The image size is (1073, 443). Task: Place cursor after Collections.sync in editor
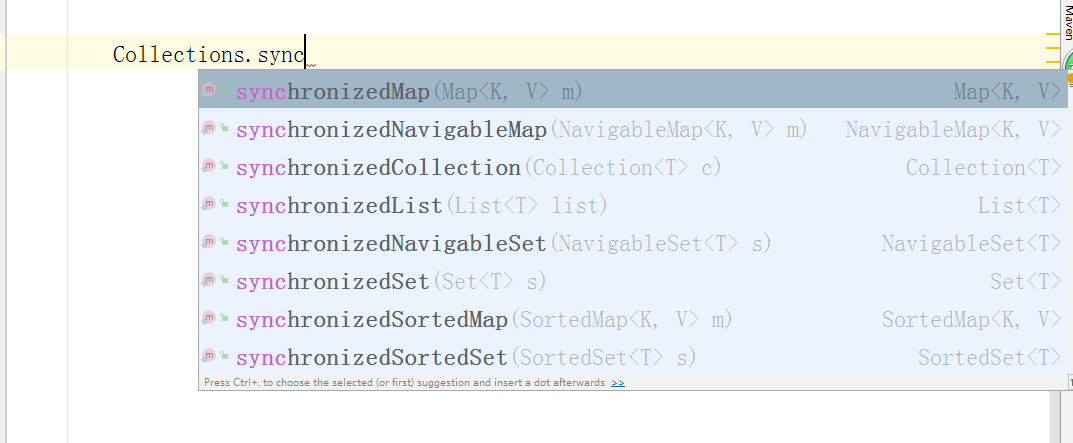pos(305,53)
